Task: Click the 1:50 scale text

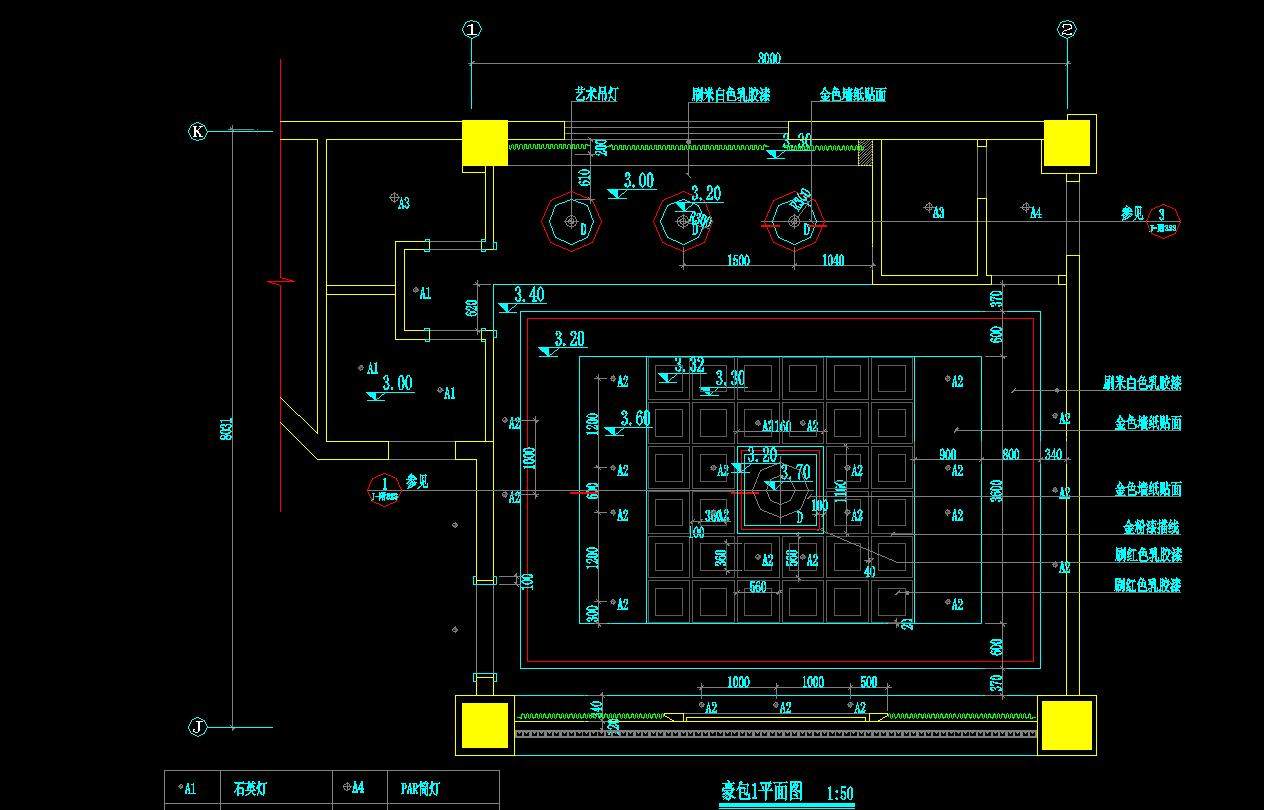Action: [840, 794]
